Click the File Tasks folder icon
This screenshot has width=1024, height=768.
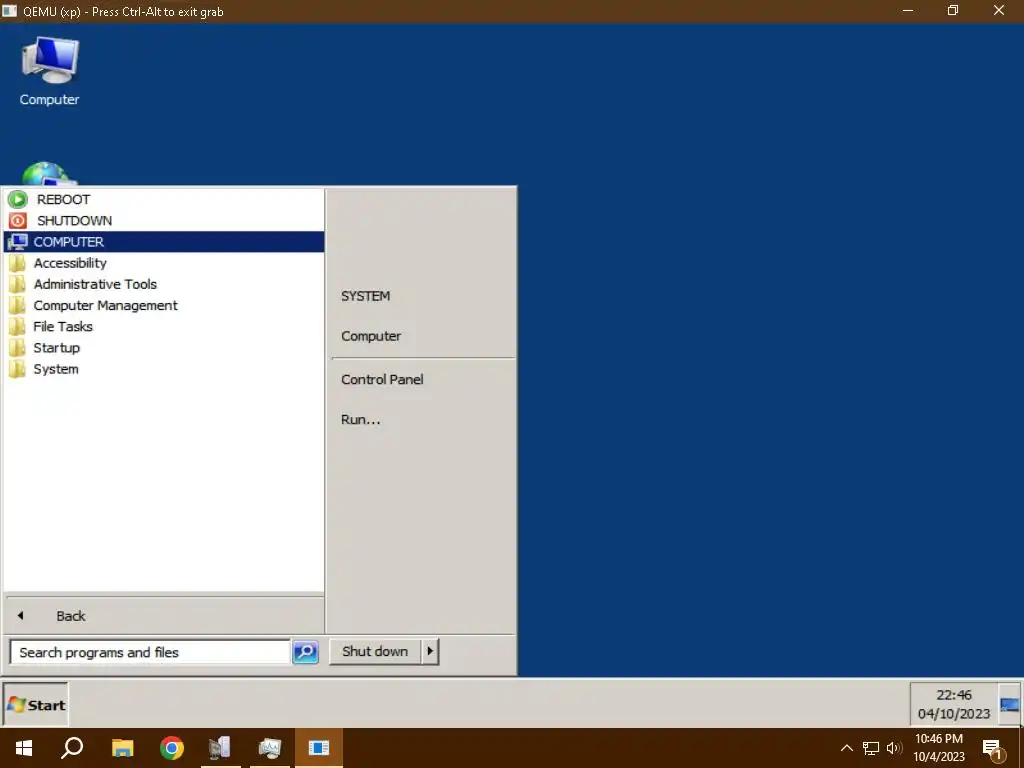pos(18,327)
